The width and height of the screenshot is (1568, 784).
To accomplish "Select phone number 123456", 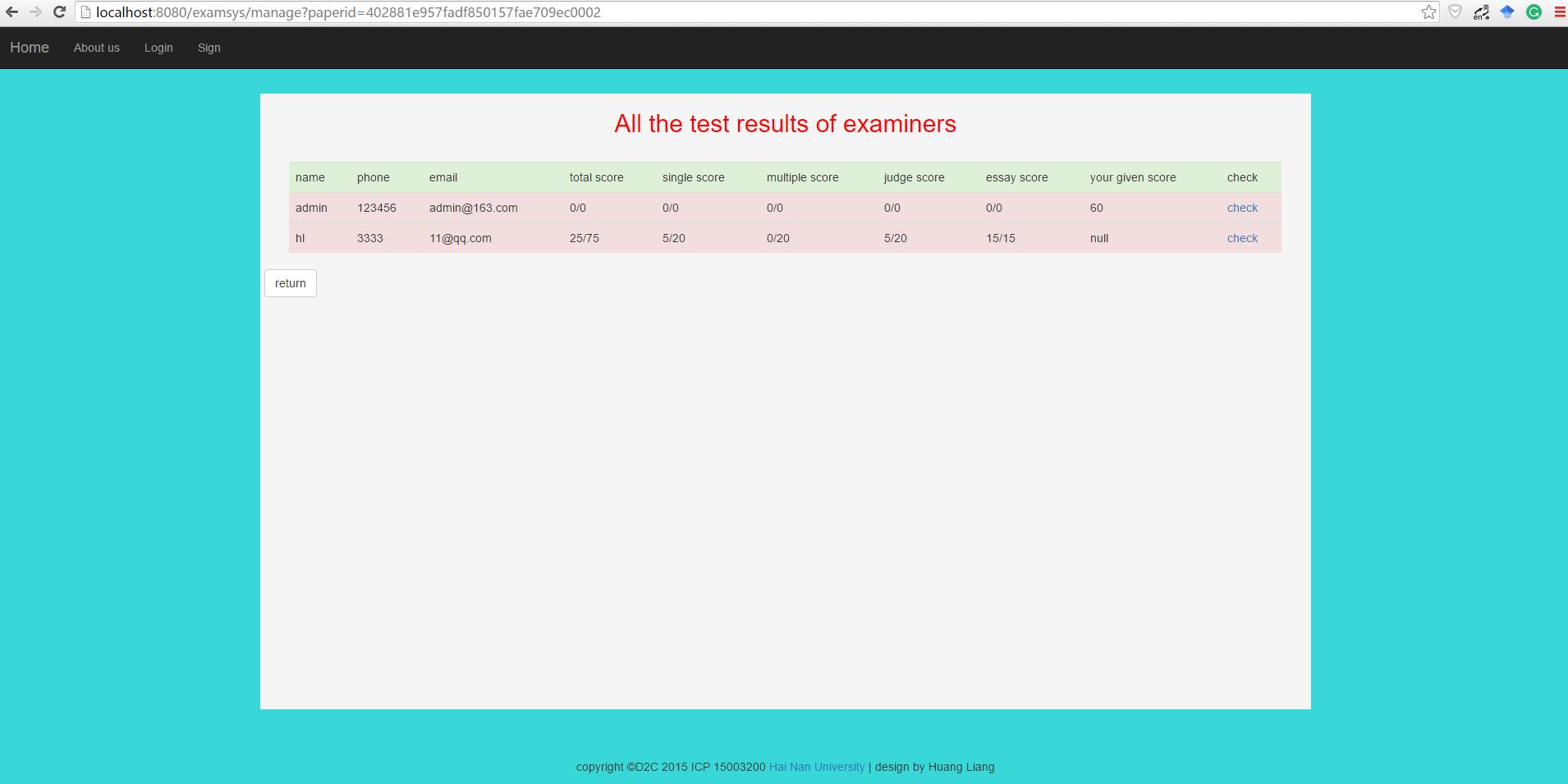I will [377, 208].
